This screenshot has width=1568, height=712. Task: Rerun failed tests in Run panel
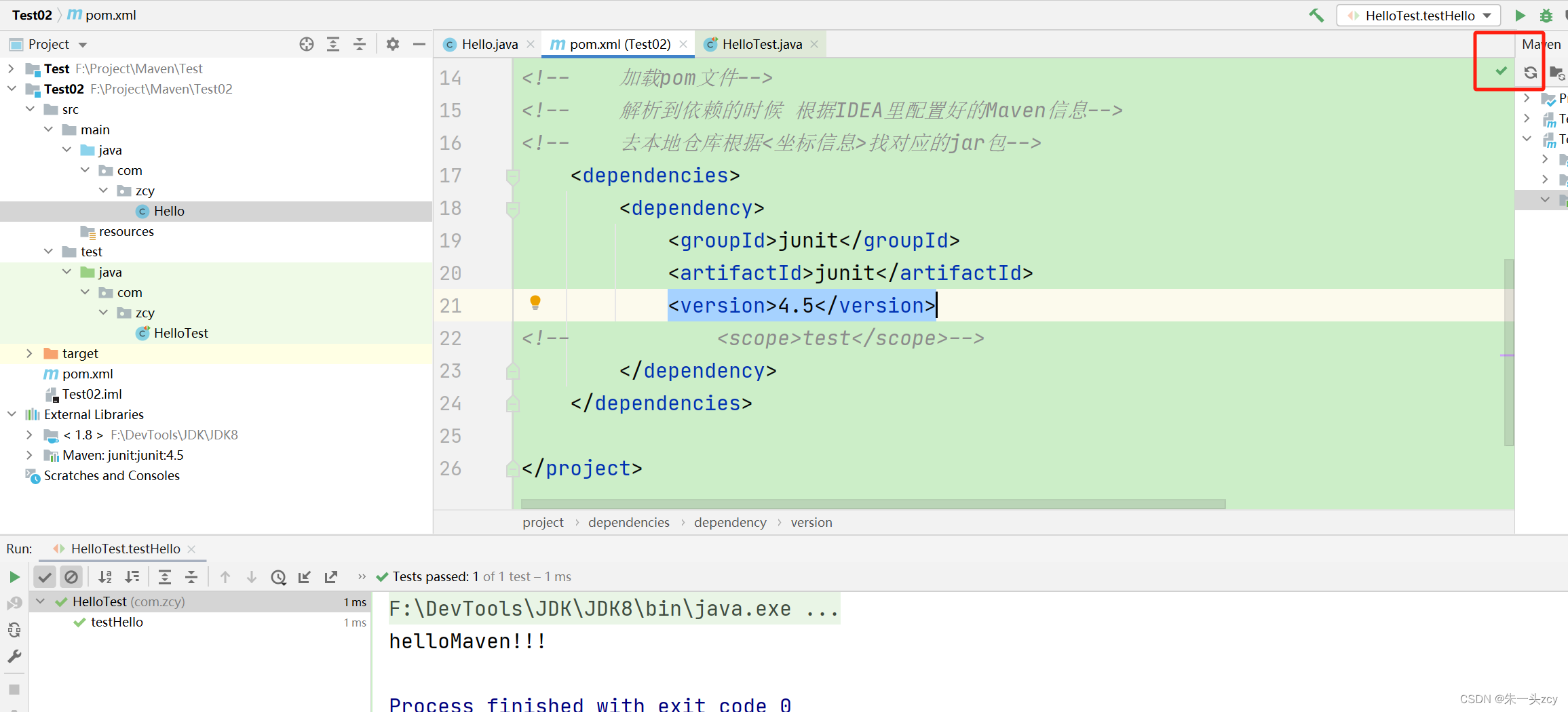pos(14,604)
